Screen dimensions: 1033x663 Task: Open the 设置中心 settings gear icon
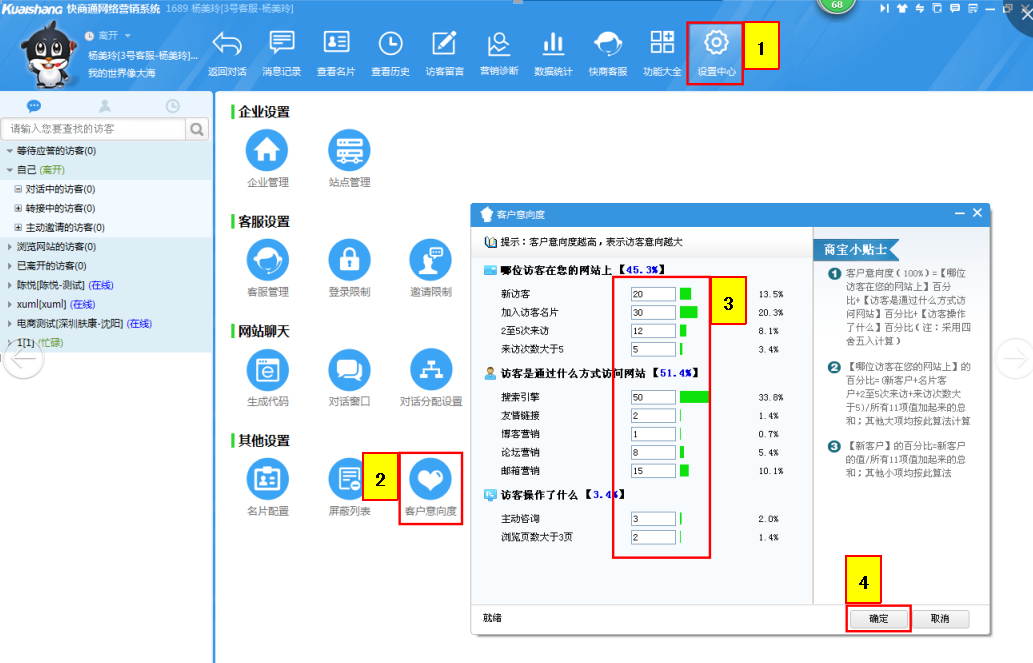point(715,45)
